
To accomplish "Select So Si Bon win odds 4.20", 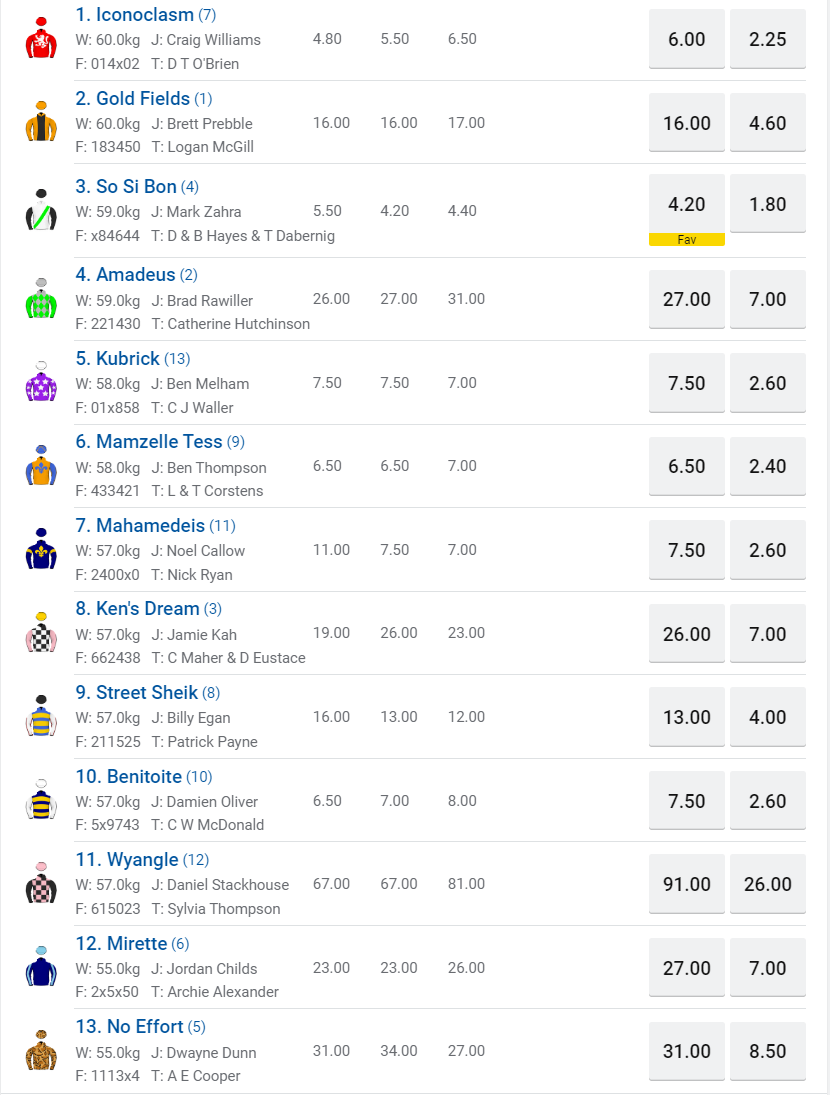I will [687, 205].
